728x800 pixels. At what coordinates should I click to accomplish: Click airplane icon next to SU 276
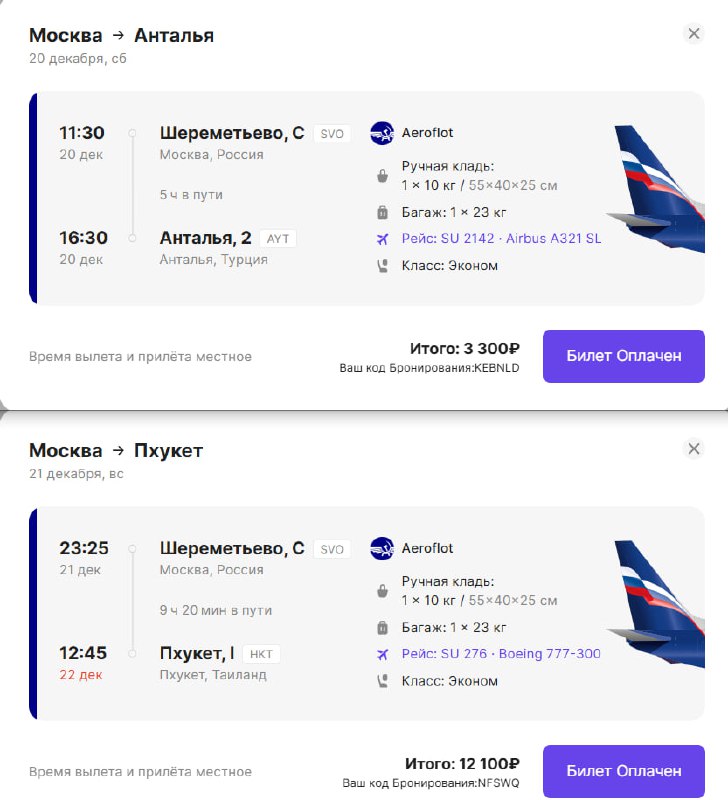tap(382, 655)
